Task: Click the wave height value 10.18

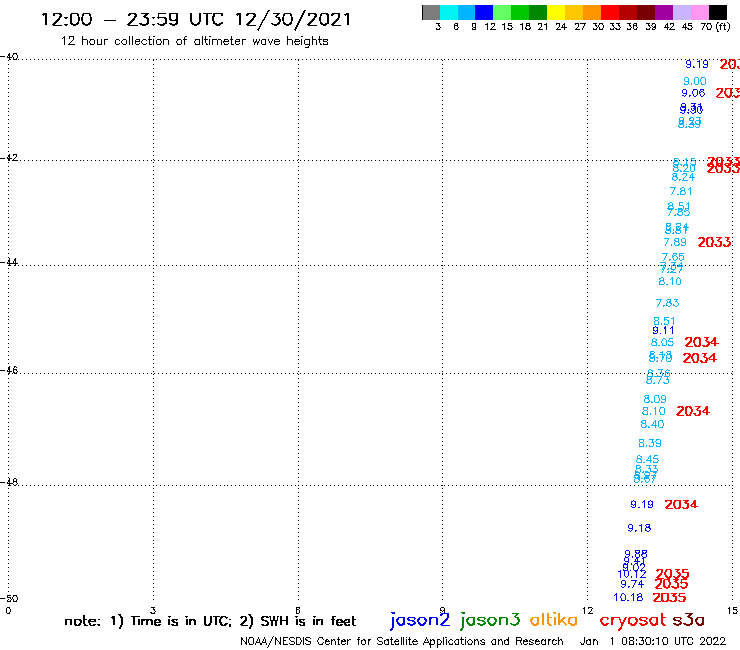Action: 628,598
